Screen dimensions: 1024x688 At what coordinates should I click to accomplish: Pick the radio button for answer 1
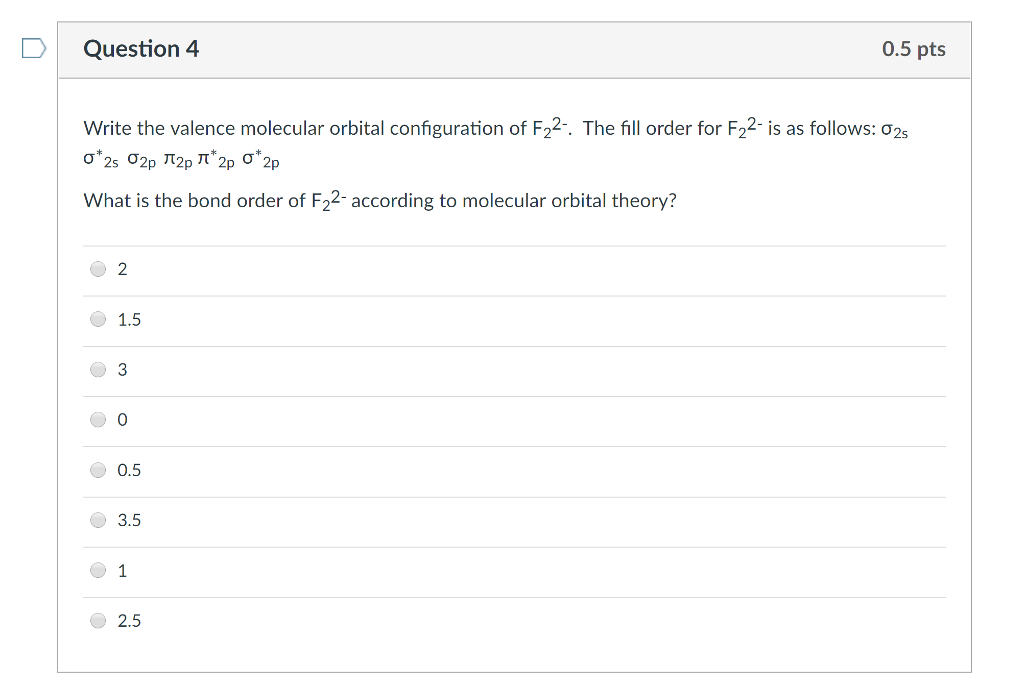(x=98, y=571)
